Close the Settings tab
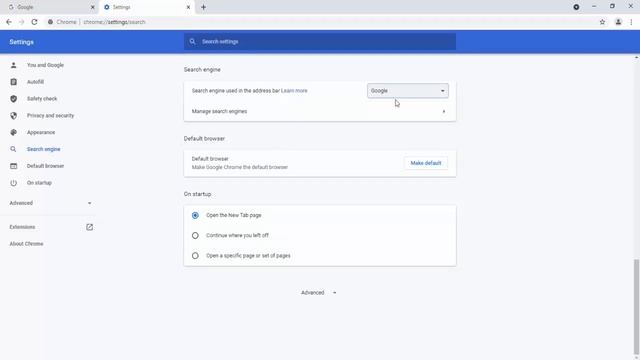Viewport: 640px width, 360px height. (188, 7)
